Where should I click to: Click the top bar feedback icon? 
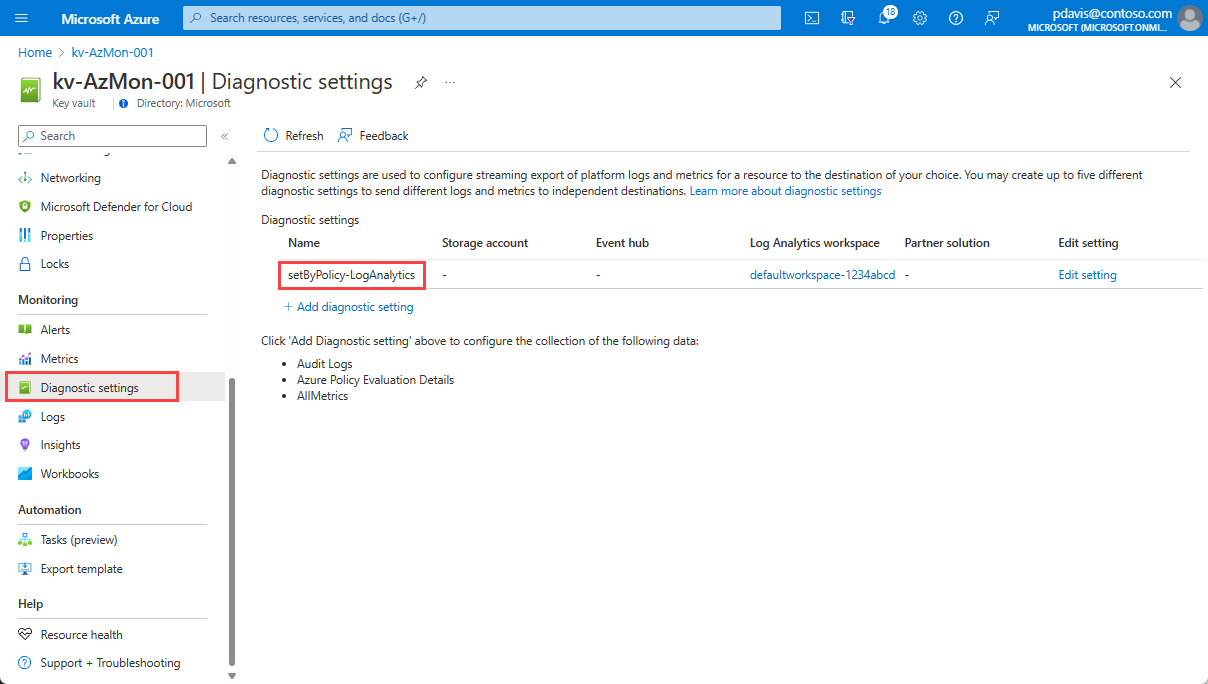click(x=992, y=18)
